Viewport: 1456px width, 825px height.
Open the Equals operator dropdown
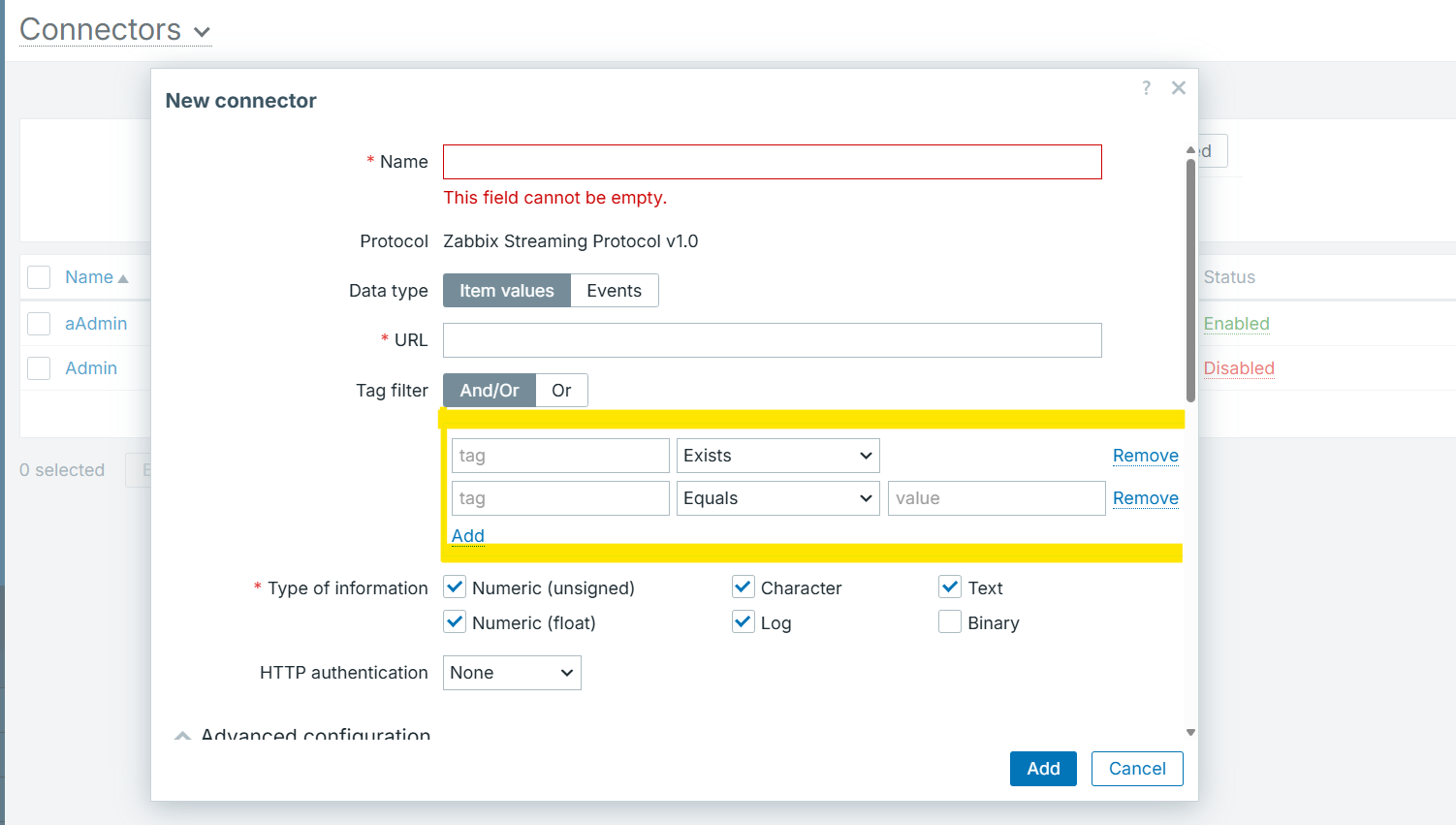777,498
